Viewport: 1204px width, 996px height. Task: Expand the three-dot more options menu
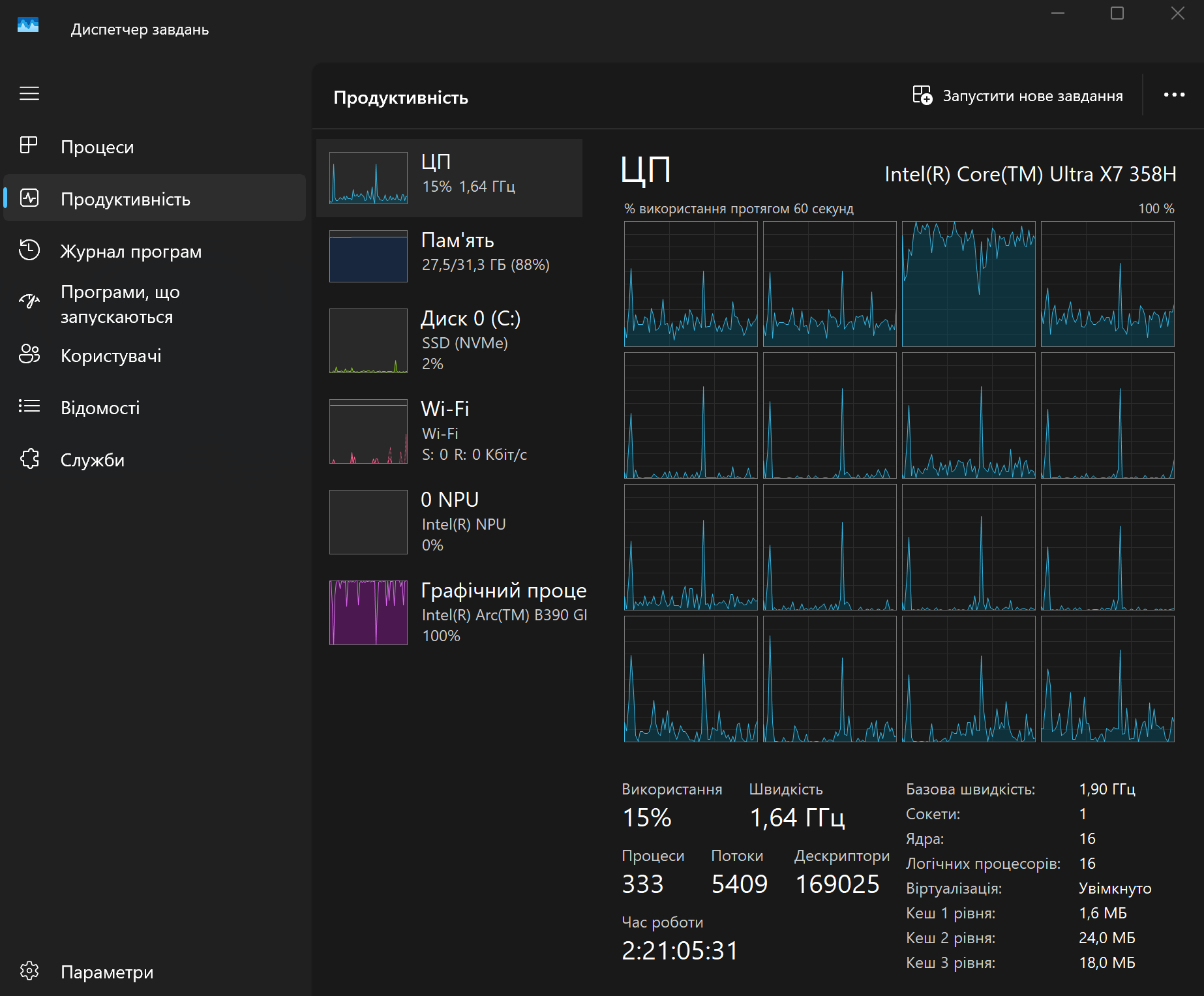pyautogui.click(x=1174, y=95)
